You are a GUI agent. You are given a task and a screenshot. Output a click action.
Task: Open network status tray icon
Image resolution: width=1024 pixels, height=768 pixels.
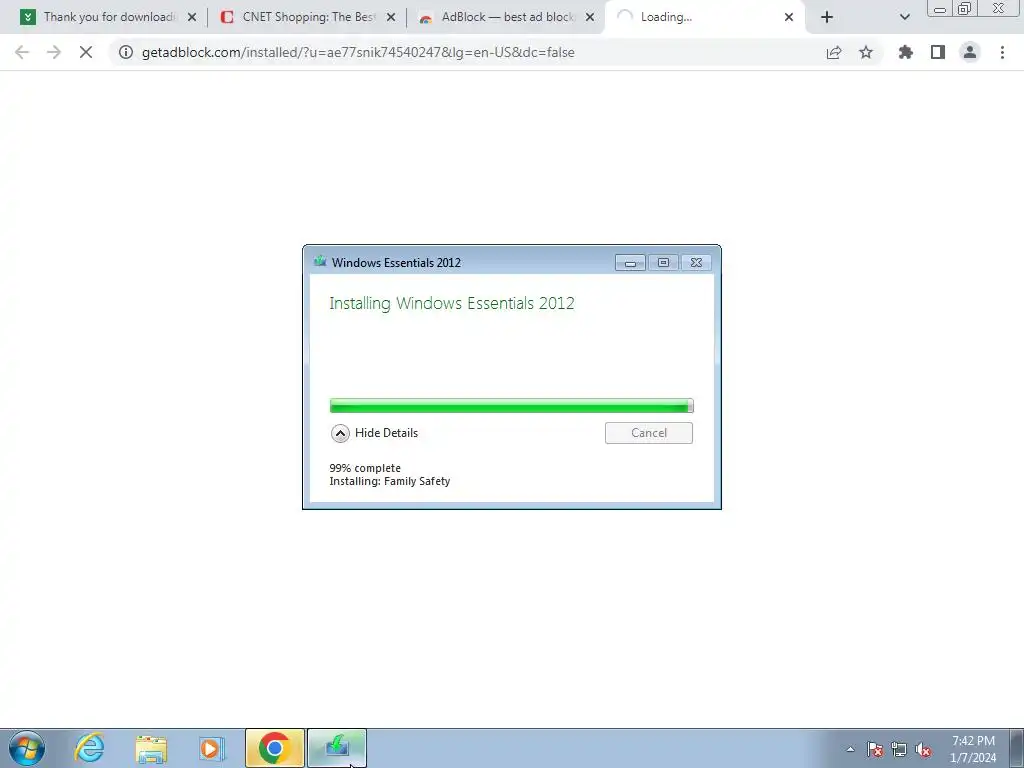coord(899,749)
